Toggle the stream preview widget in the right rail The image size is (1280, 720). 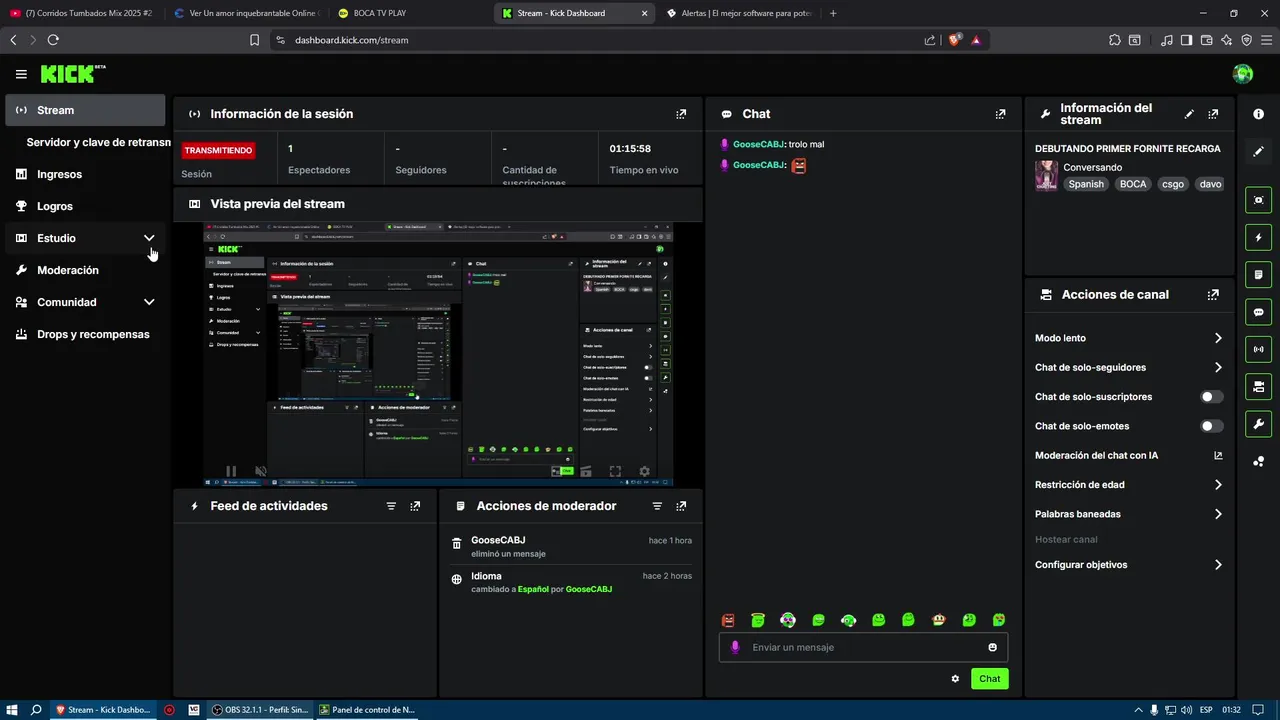point(1258,200)
